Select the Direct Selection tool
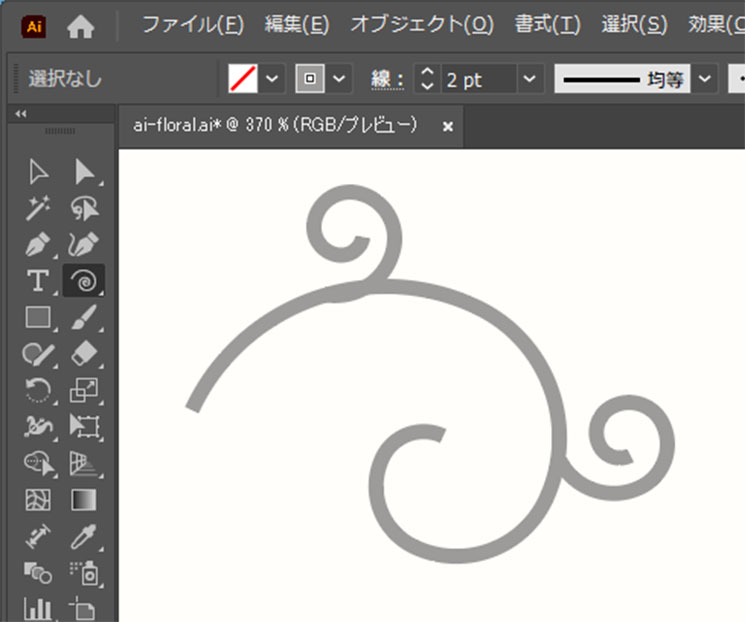Screen dimensions: 745x622 coord(84,173)
